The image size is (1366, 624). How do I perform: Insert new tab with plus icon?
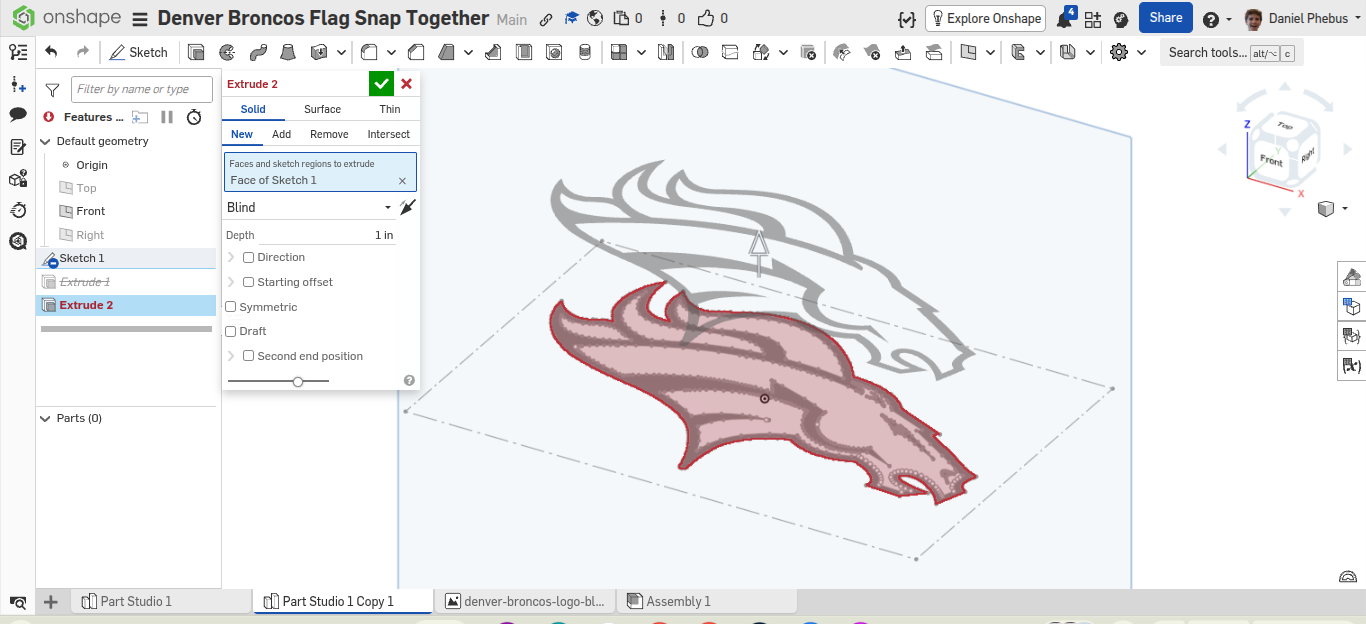(x=51, y=601)
